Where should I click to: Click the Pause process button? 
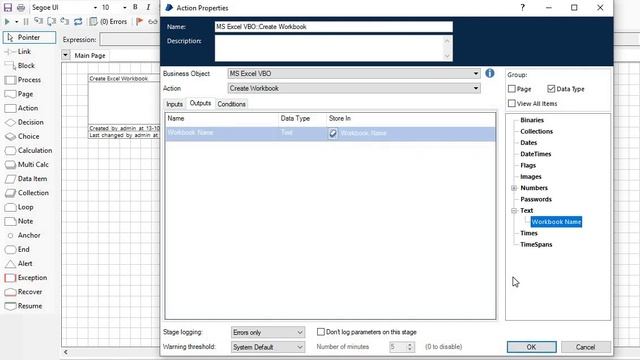26,22
